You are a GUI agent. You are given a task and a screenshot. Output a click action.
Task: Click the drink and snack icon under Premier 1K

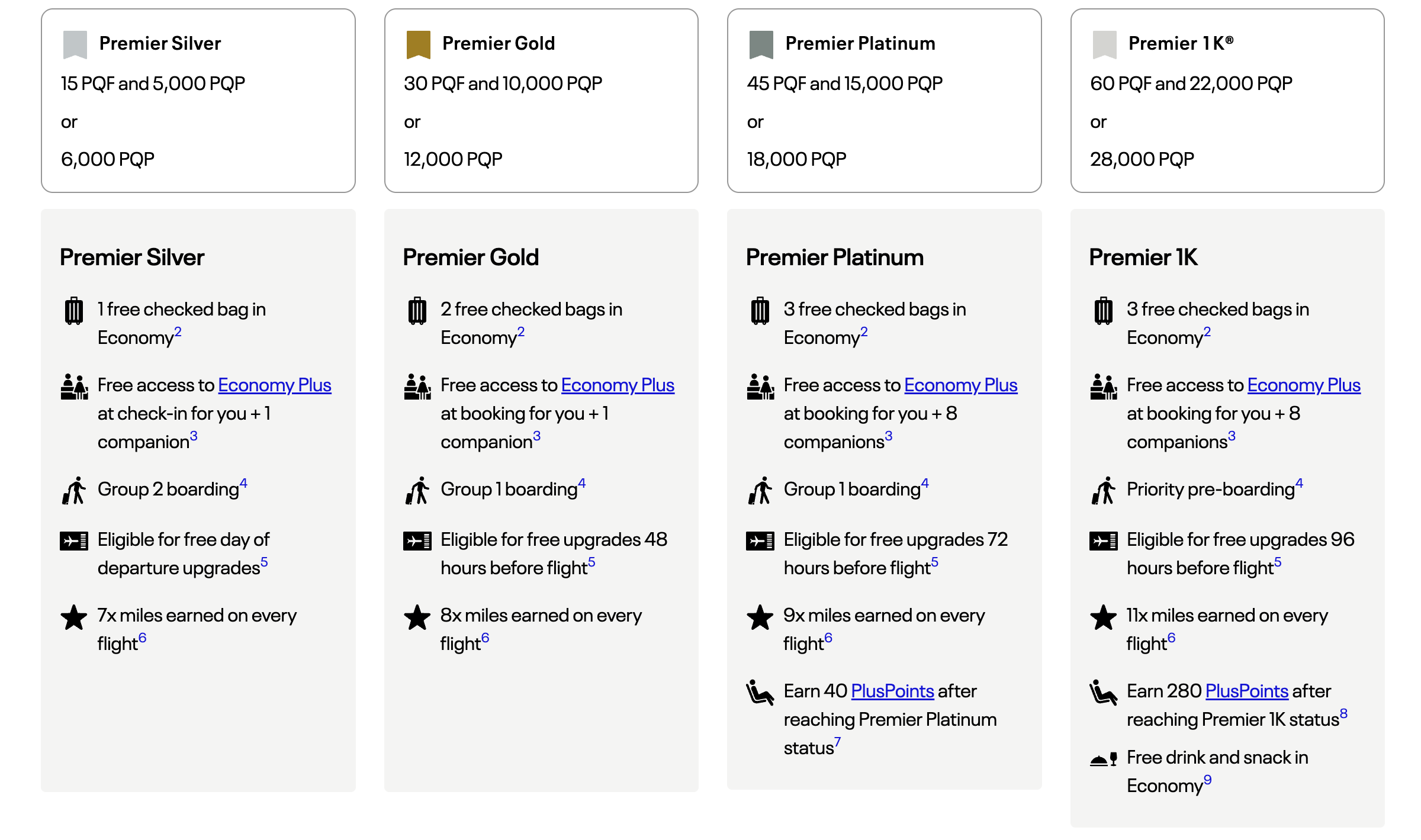pos(1104,759)
